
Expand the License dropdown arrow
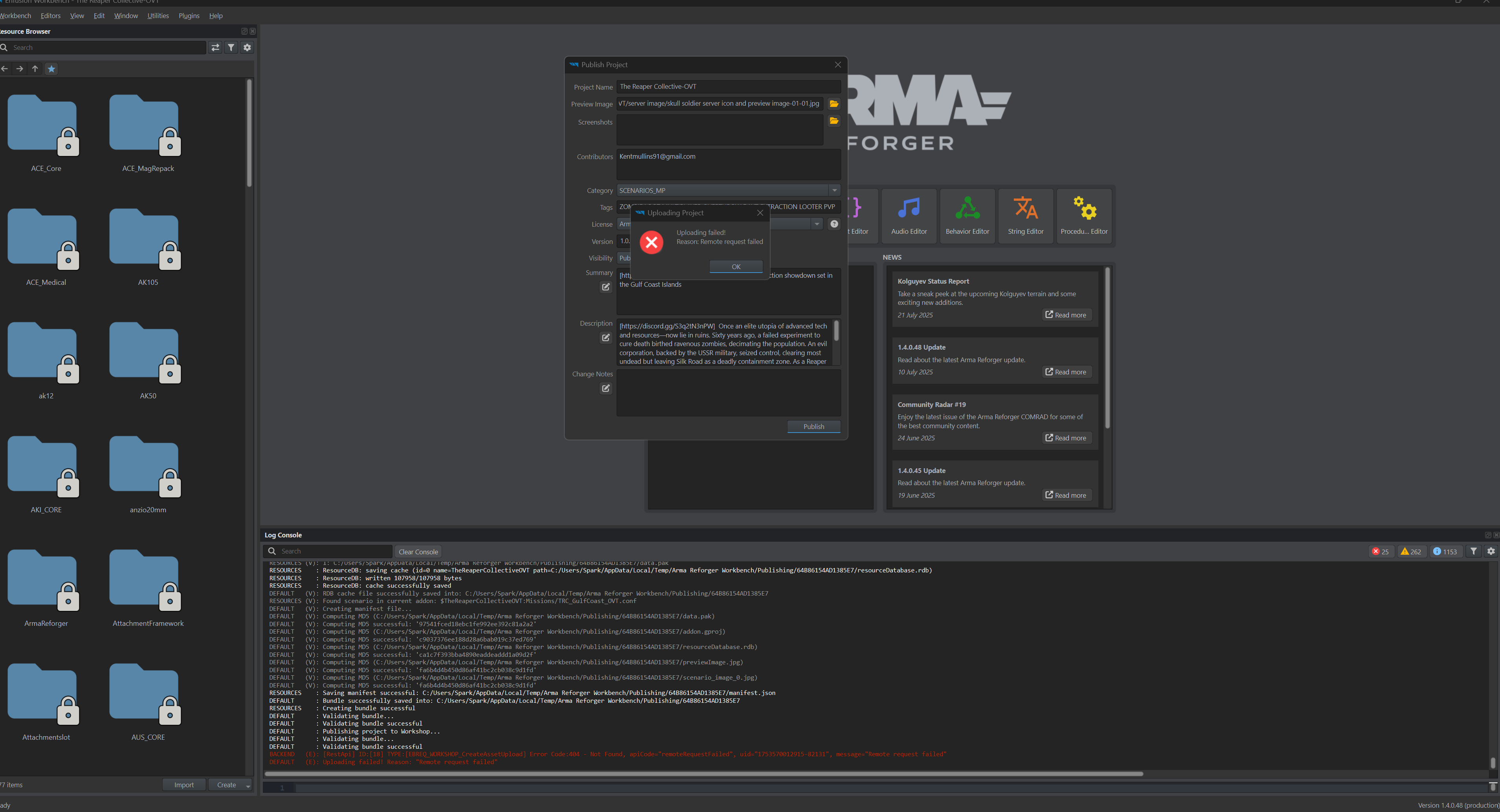pyautogui.click(x=817, y=224)
